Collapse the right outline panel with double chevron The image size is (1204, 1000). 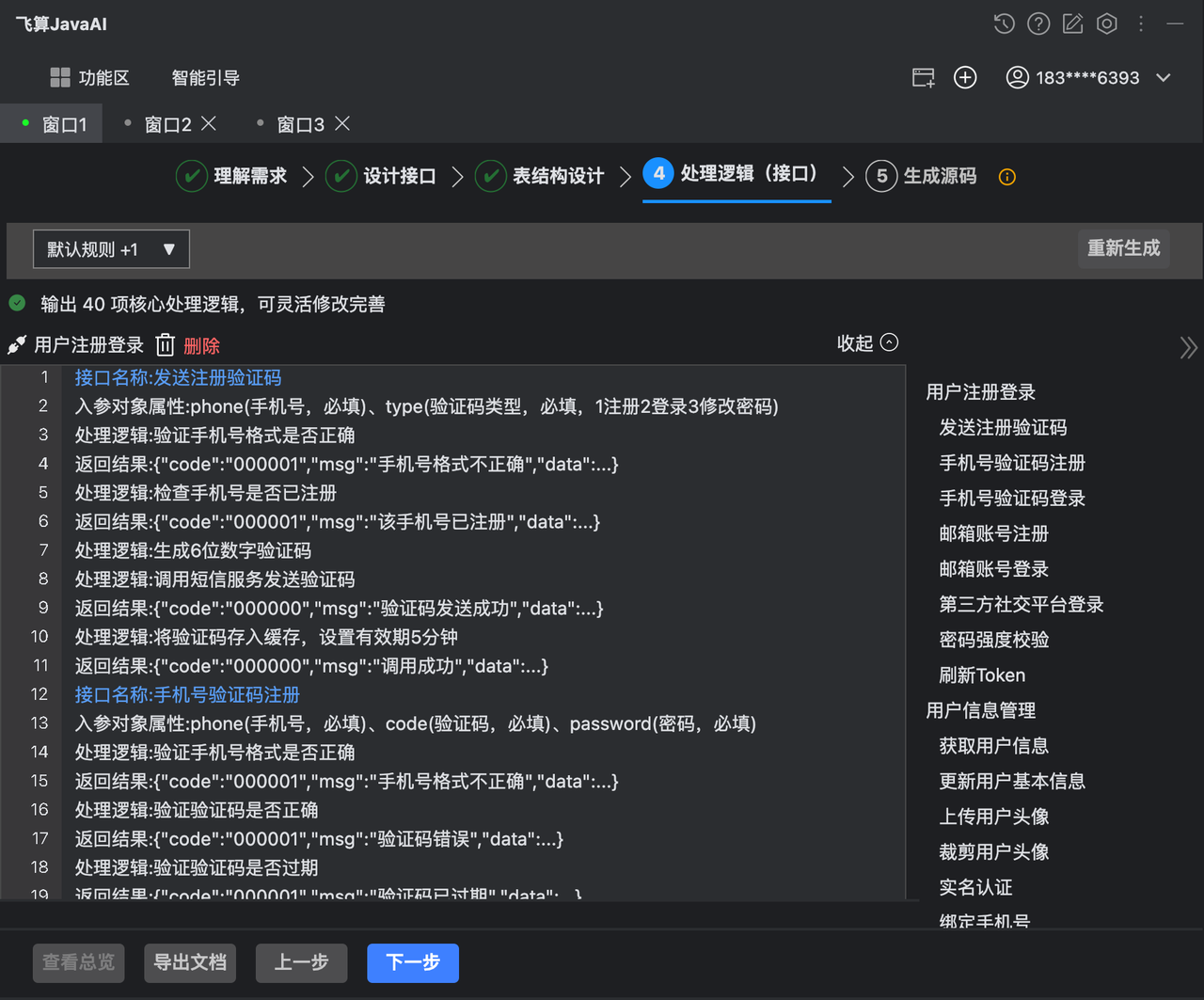tap(1188, 347)
